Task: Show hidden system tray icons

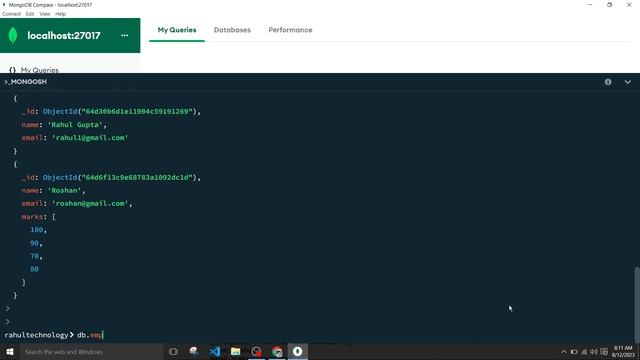Action: [564, 352]
